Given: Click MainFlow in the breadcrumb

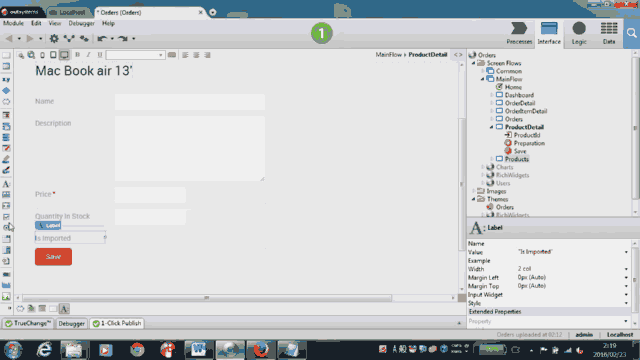Looking at the screenshot, I should 389,55.
